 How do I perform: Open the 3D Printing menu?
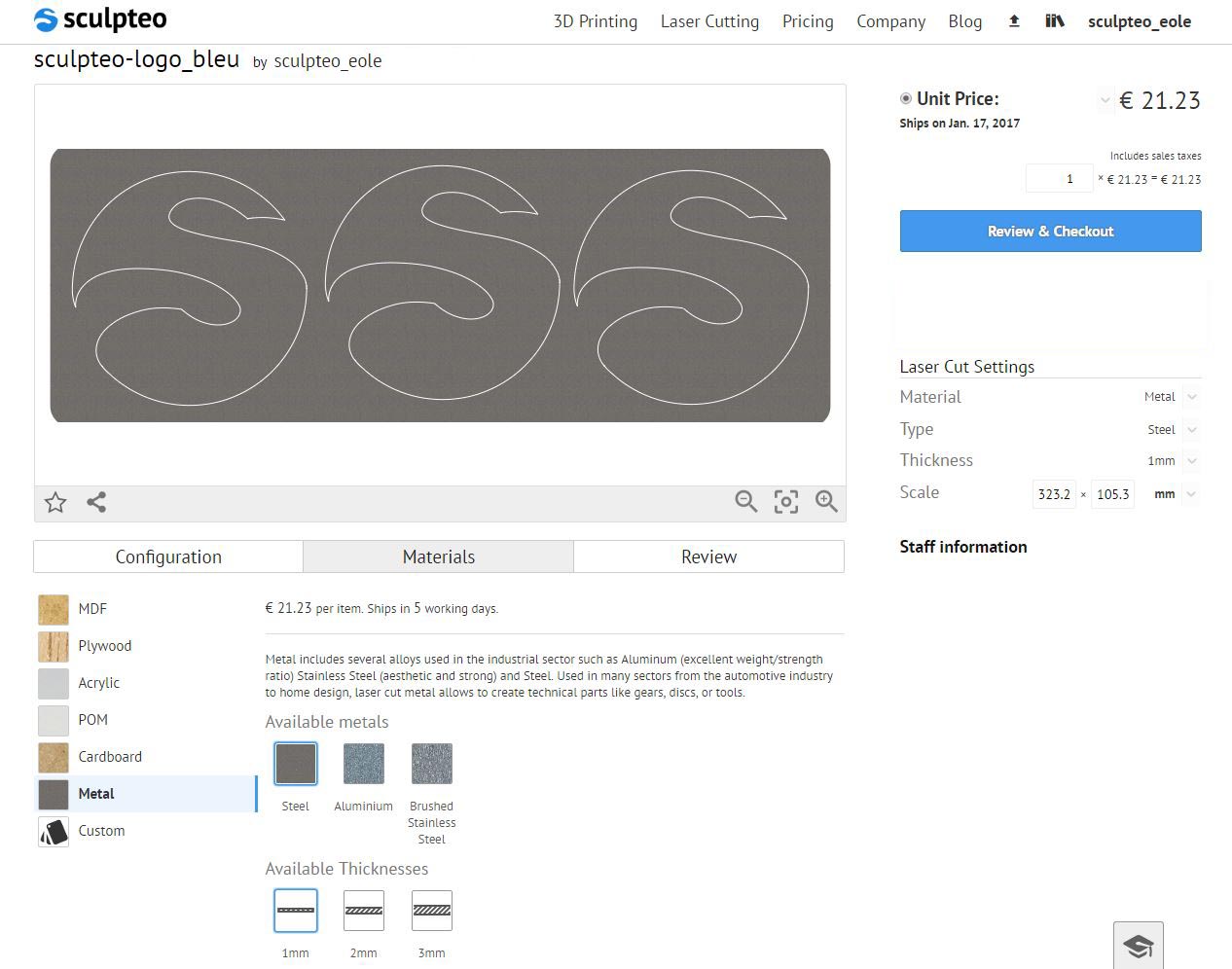(596, 21)
